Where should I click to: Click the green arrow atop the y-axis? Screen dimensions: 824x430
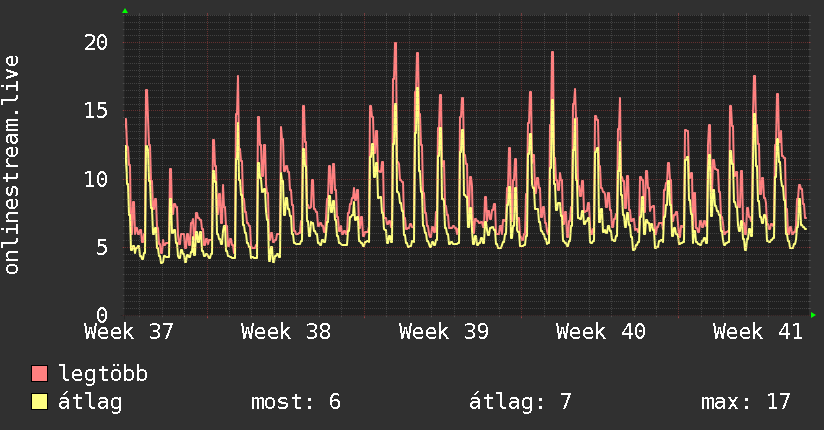click(125, 11)
